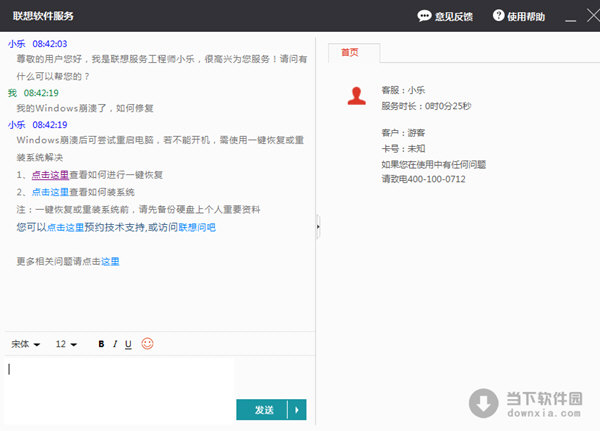Collapse the right panel with splitter arrow

318,227
